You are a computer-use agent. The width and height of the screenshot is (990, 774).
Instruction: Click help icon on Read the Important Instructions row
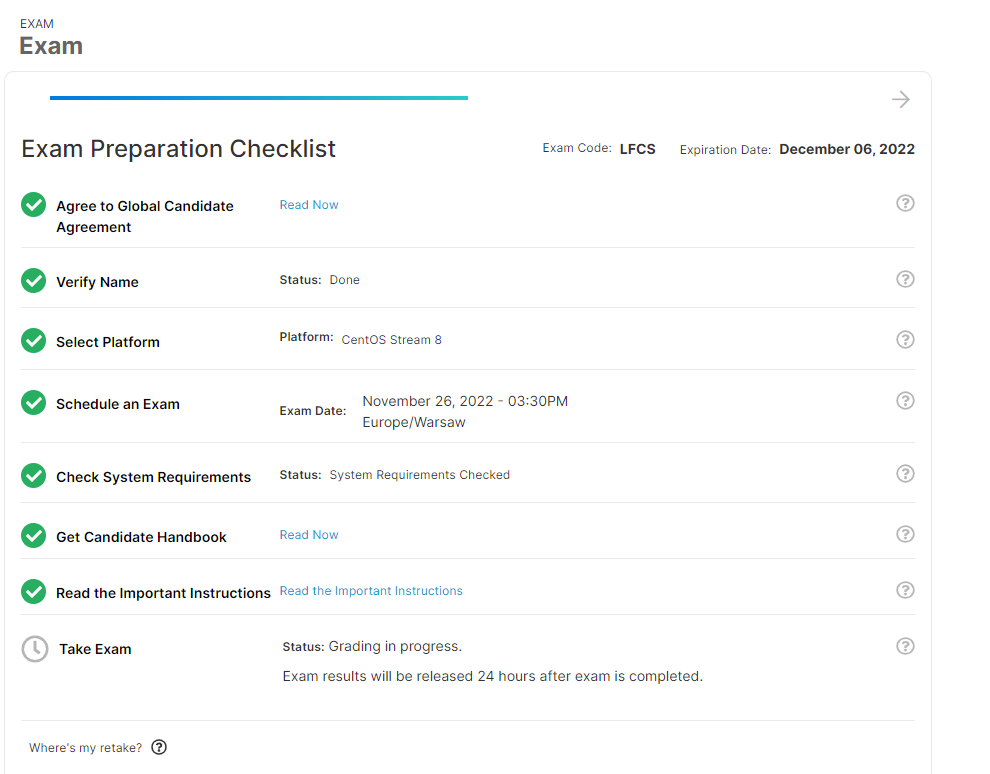point(905,590)
